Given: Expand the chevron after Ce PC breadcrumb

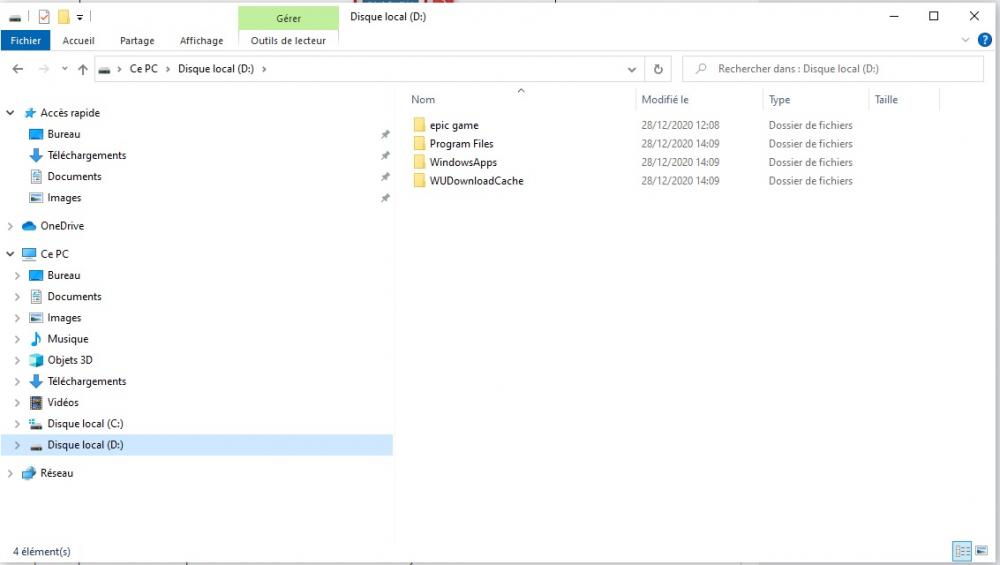Looking at the screenshot, I should coord(168,69).
